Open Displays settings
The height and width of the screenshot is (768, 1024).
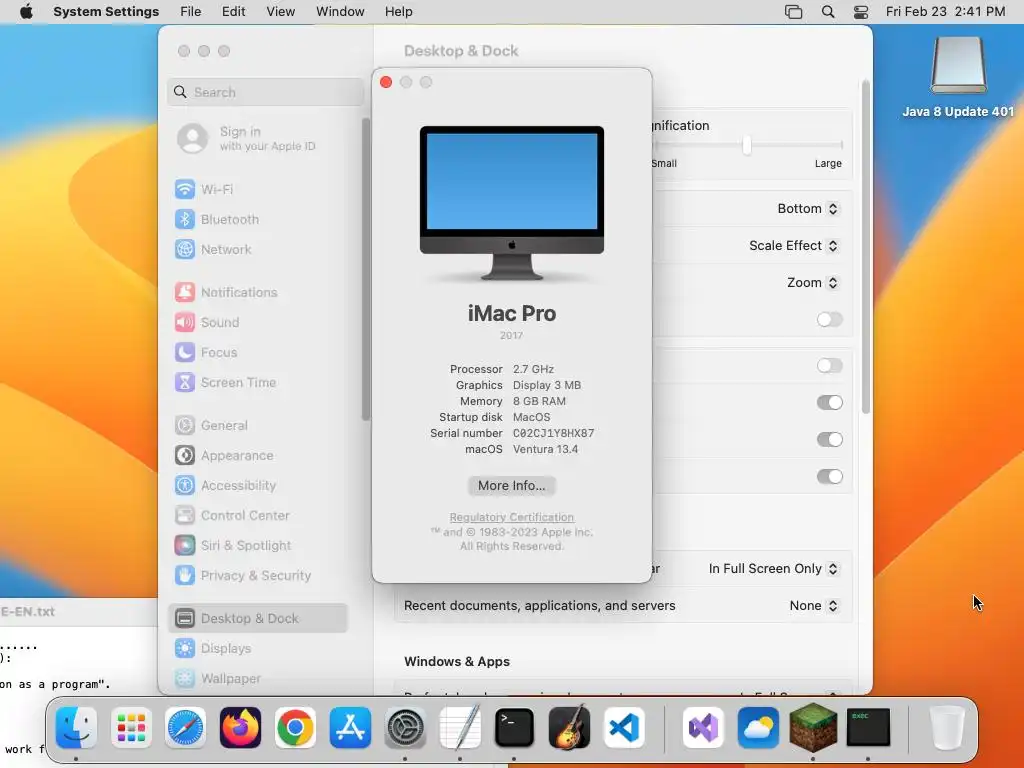coord(213,648)
